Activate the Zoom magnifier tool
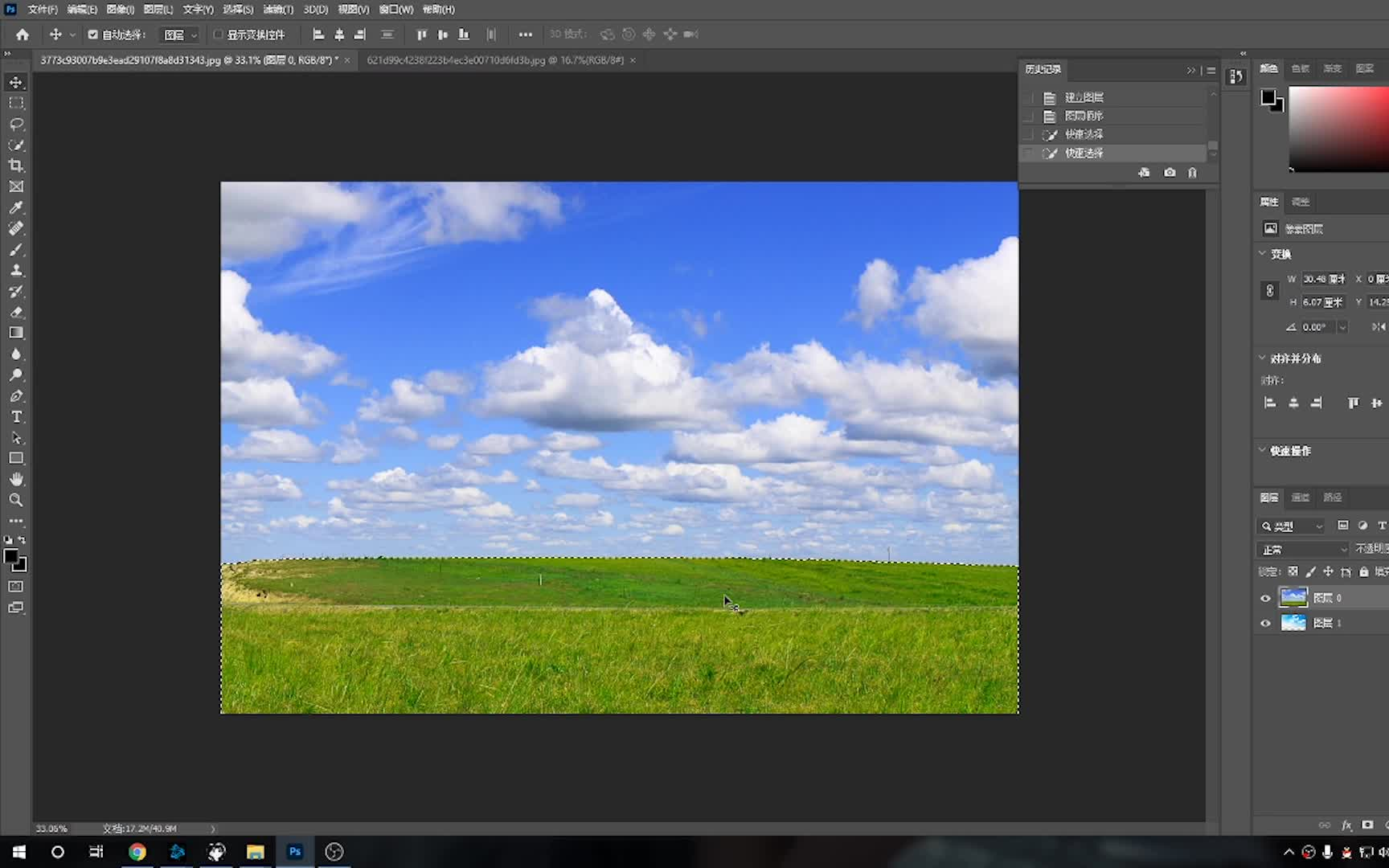 (x=16, y=500)
